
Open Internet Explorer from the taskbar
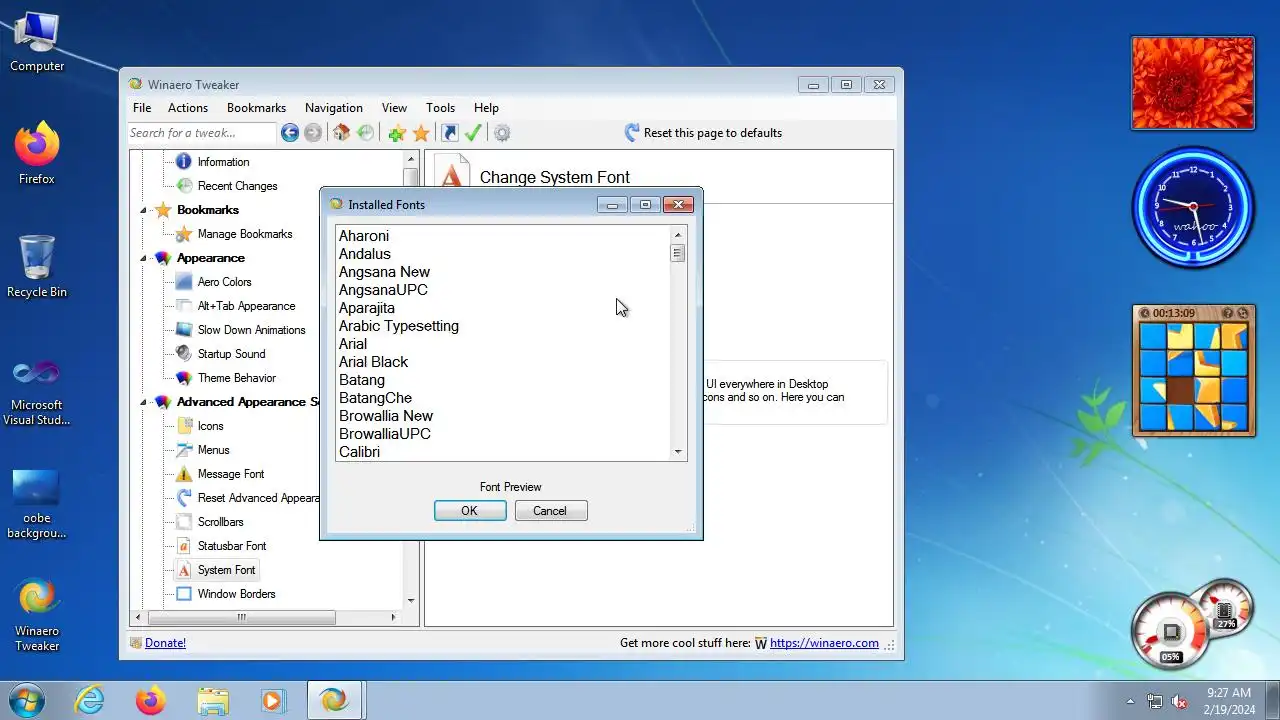pyautogui.click(x=90, y=700)
